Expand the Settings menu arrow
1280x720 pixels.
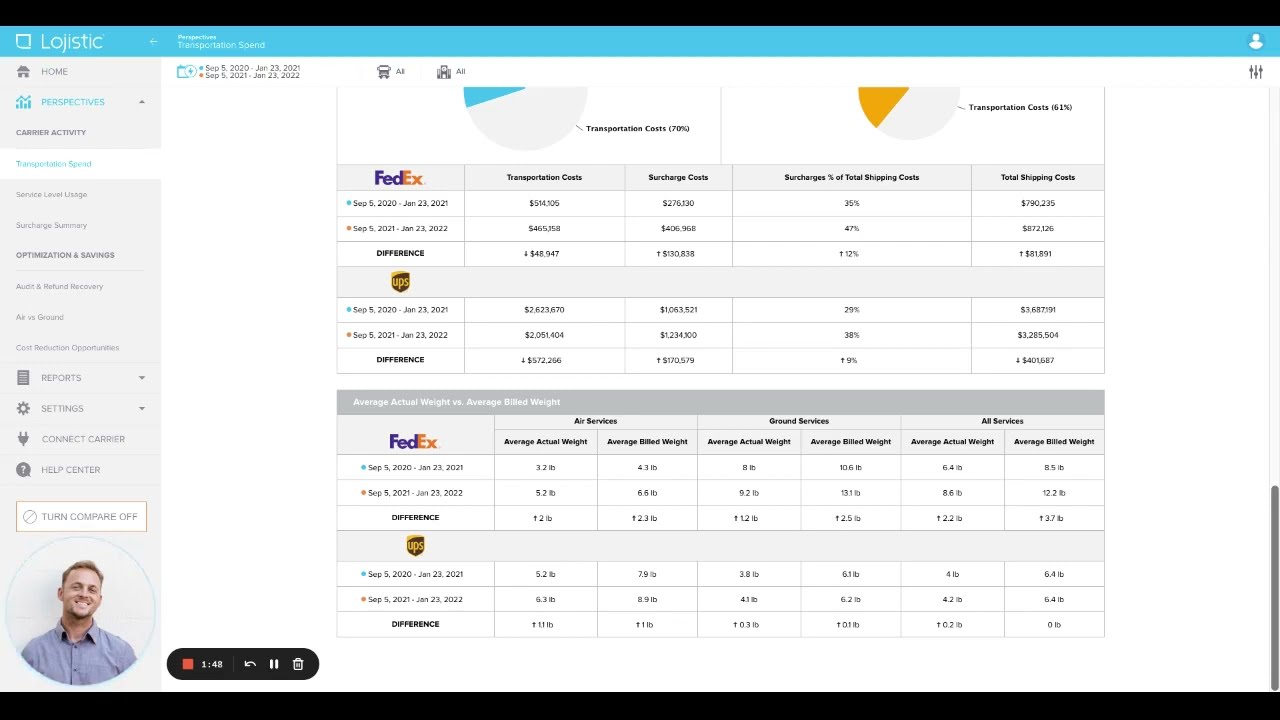pos(142,408)
